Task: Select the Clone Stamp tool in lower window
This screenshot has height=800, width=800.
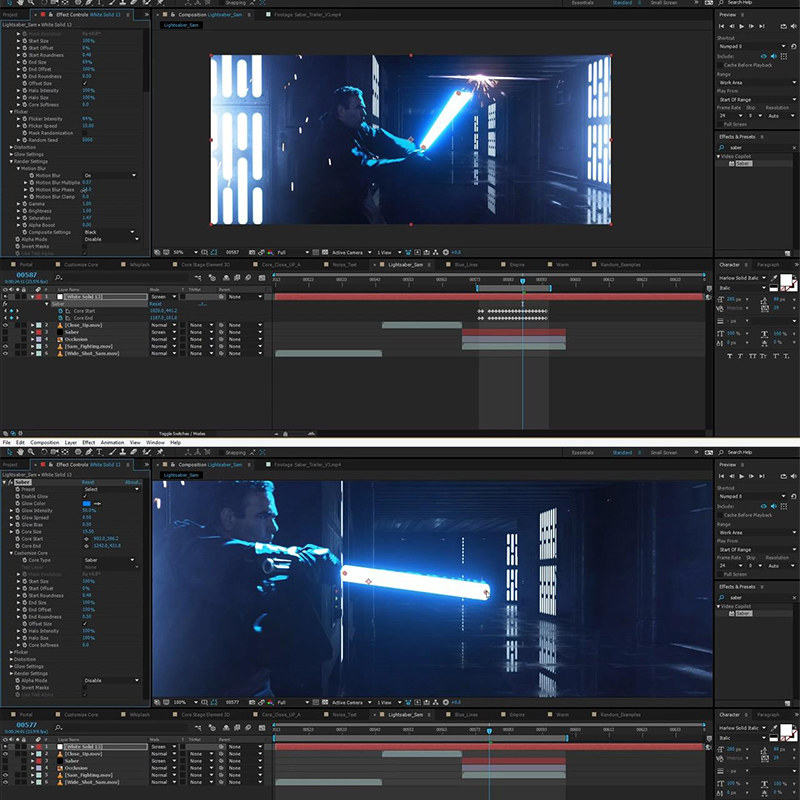Action: (122, 452)
